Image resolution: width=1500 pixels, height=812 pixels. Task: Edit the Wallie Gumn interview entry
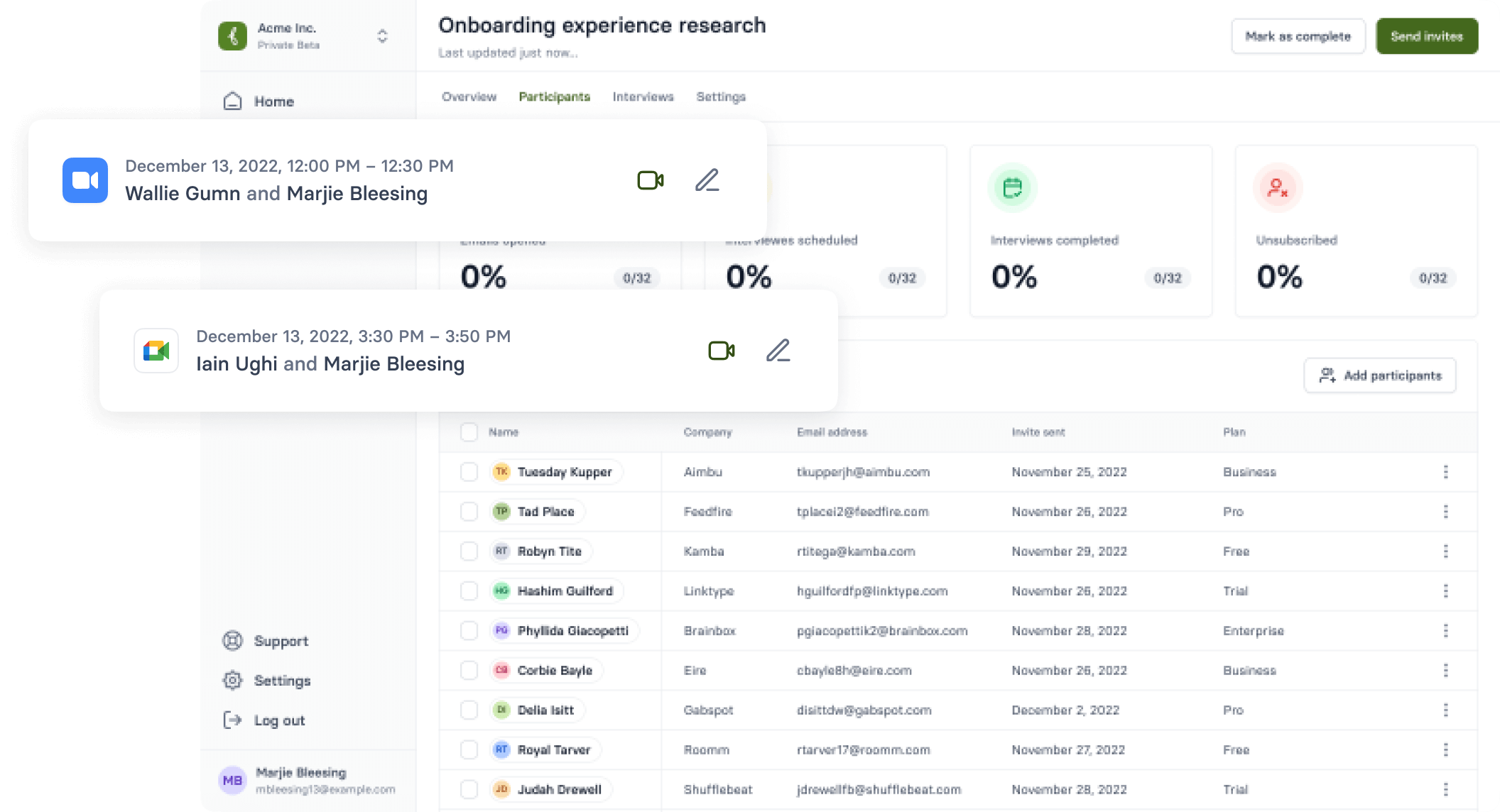tap(707, 180)
